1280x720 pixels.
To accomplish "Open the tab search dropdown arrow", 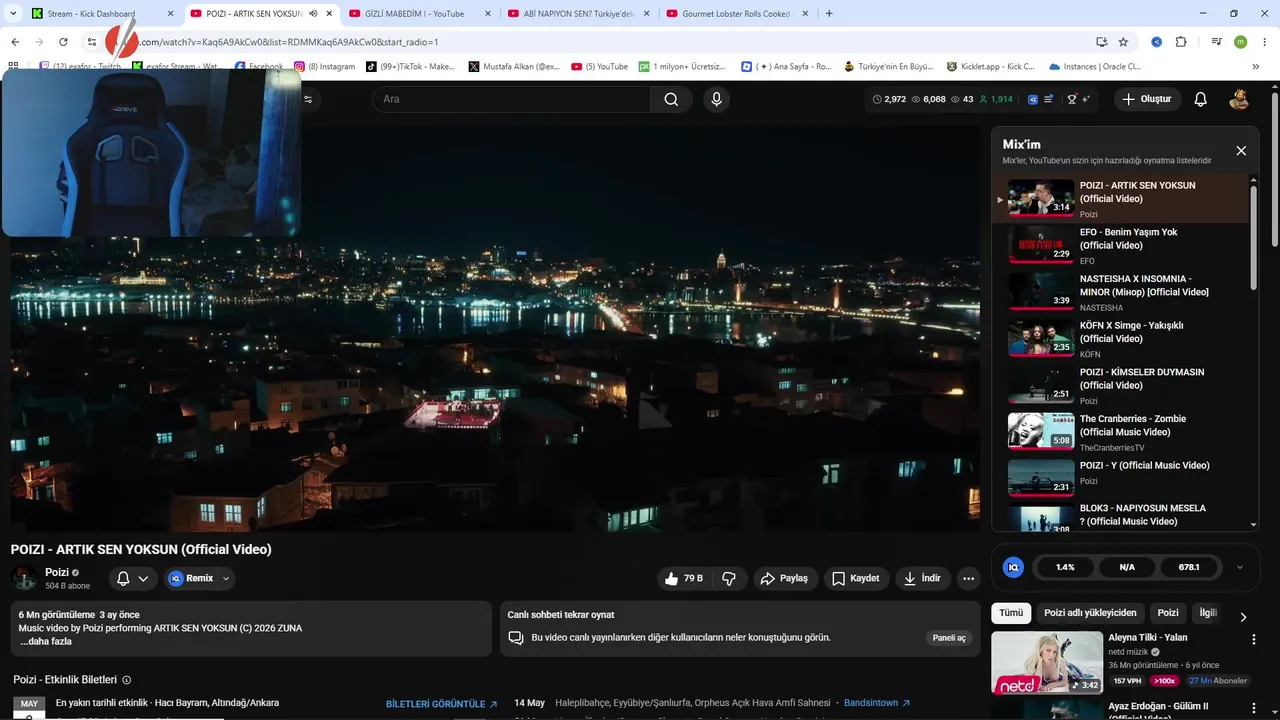I will coord(14,14).
